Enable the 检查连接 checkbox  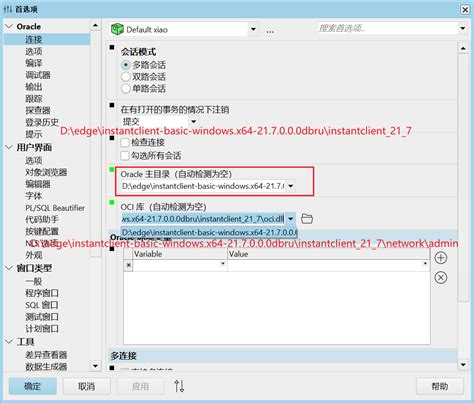(x=125, y=142)
